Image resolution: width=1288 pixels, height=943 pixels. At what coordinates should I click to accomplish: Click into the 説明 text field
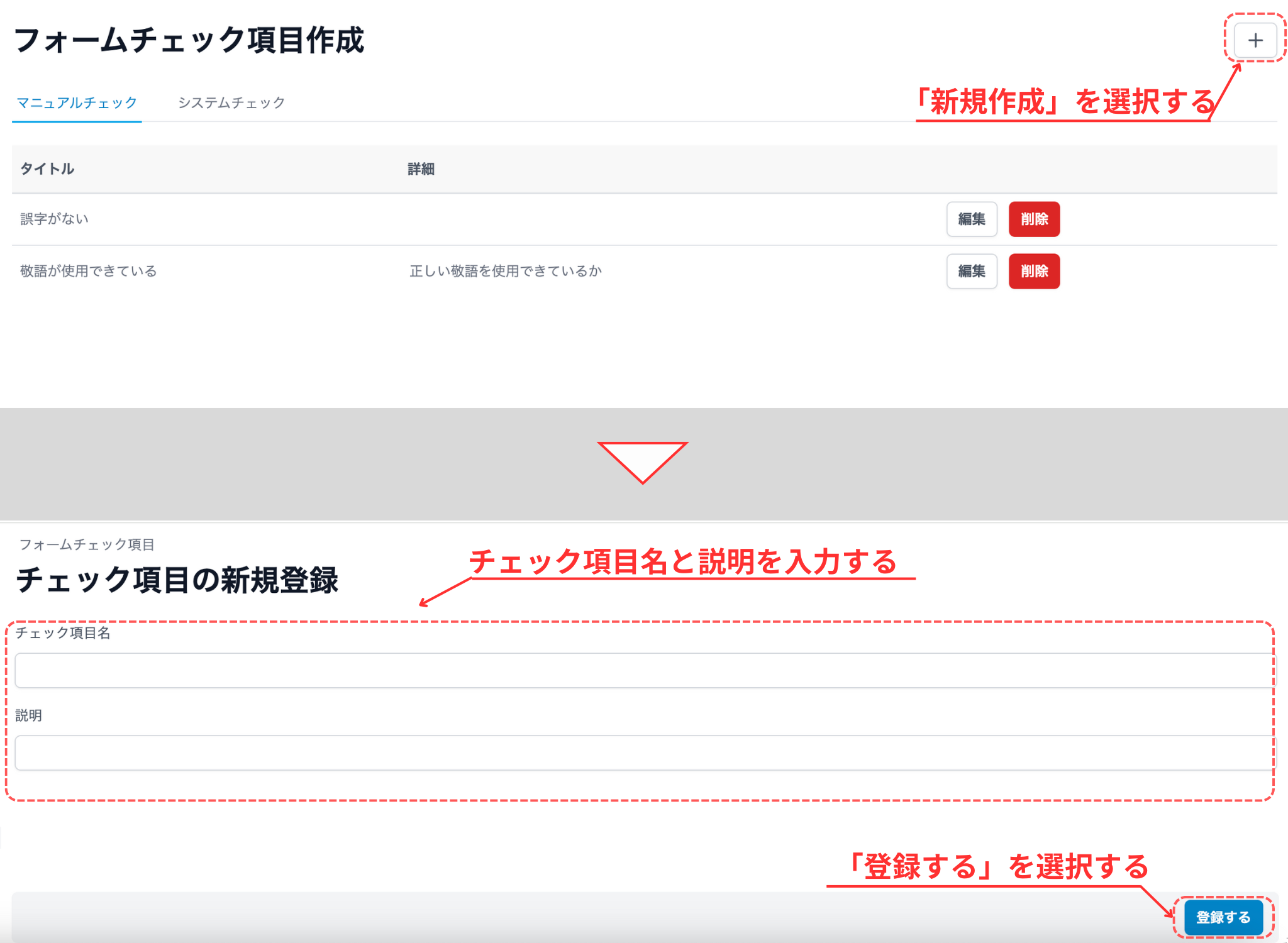tap(641, 753)
